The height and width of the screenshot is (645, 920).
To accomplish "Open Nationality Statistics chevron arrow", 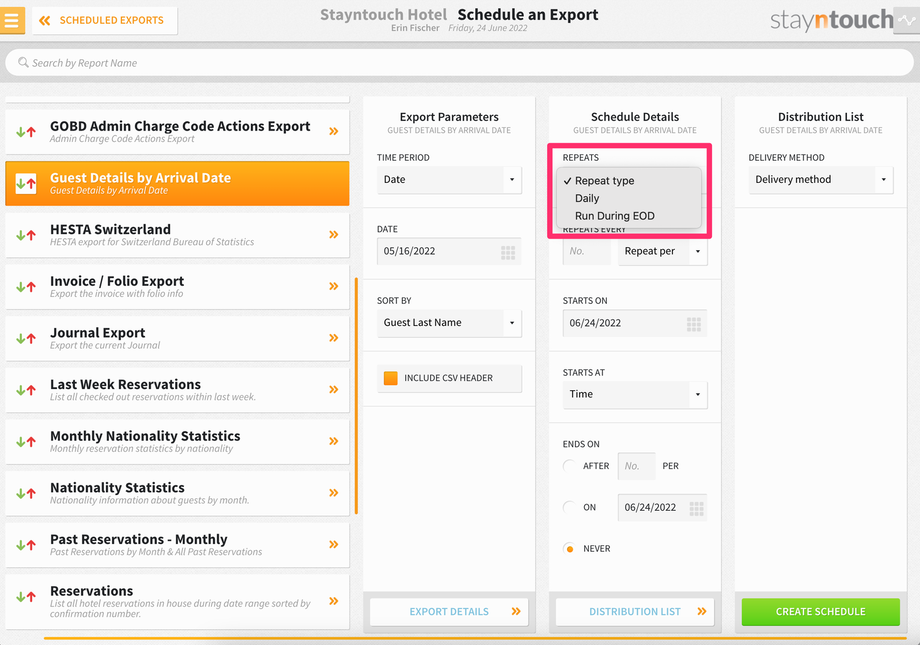I will point(334,493).
